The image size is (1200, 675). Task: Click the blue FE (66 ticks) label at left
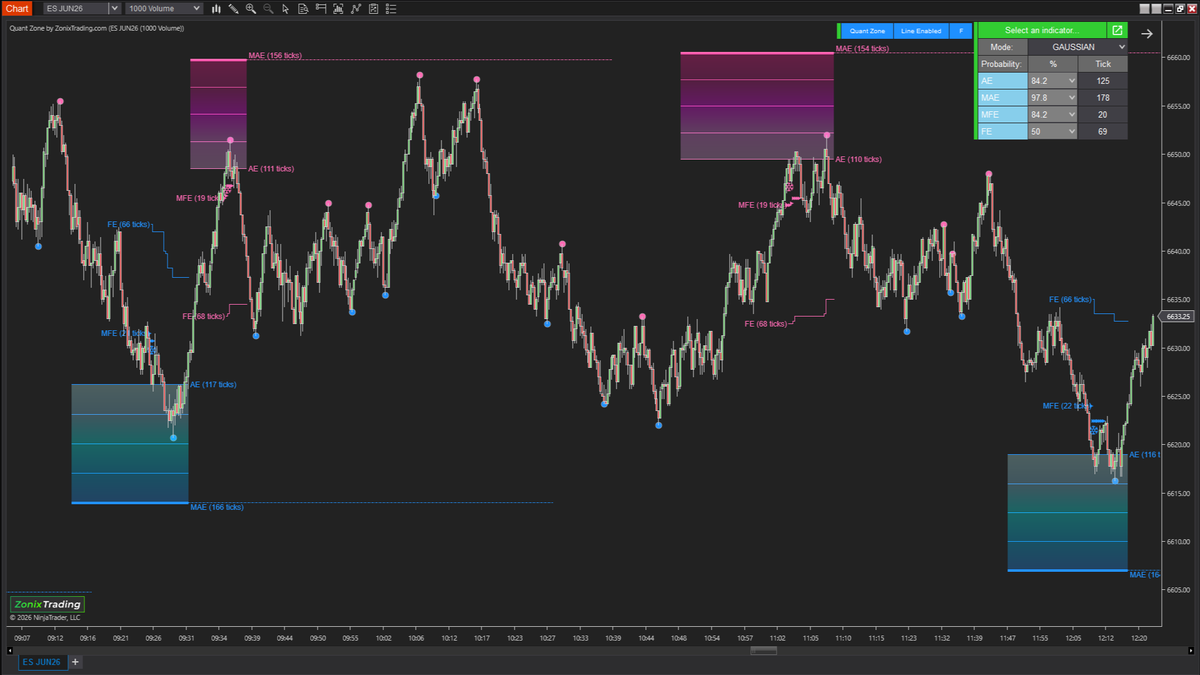(128, 225)
